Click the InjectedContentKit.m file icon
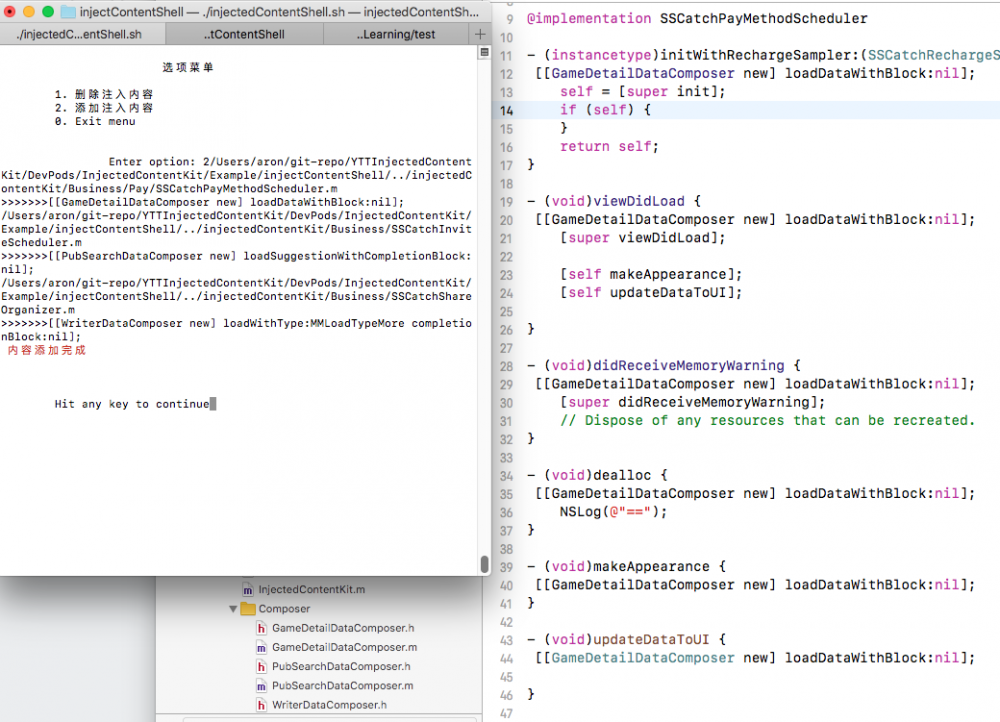This screenshot has height=722, width=1000. pyautogui.click(x=248, y=590)
